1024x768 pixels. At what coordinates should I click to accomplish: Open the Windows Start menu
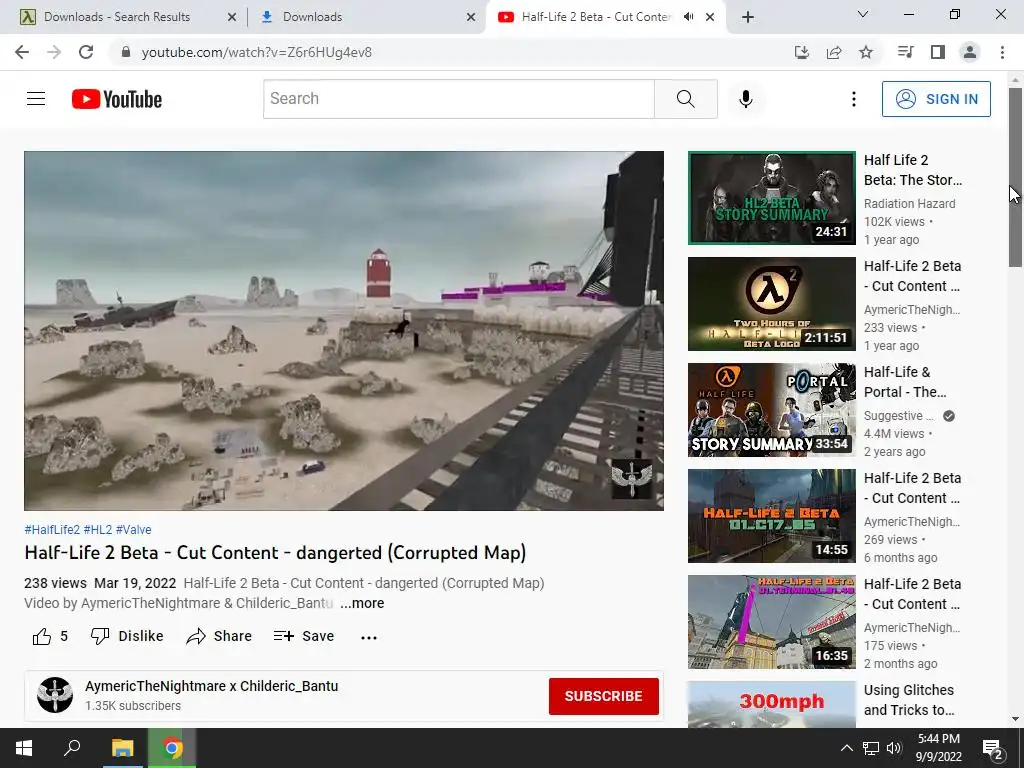pos(24,748)
